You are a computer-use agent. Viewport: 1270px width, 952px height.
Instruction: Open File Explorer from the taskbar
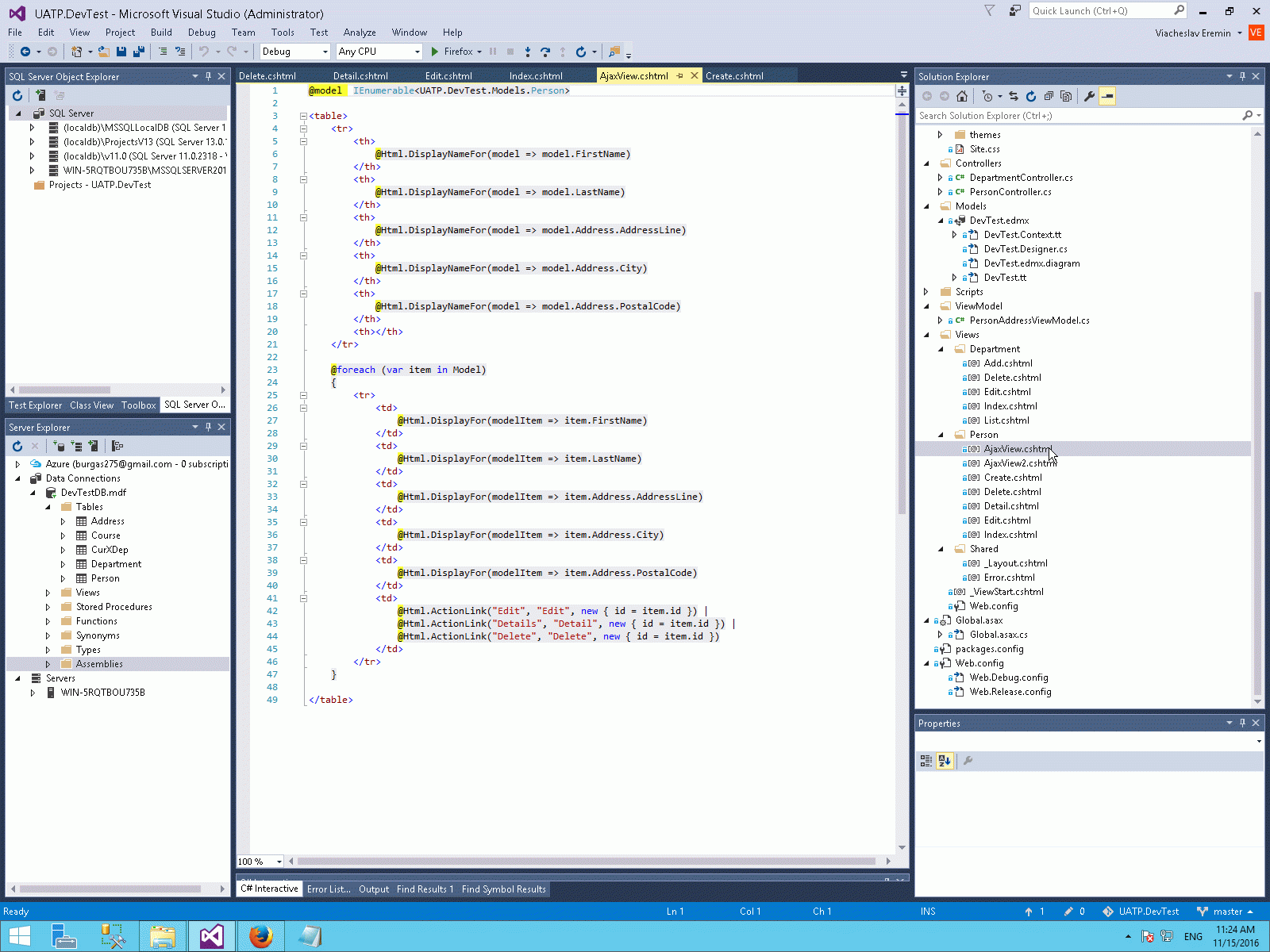coord(163,936)
